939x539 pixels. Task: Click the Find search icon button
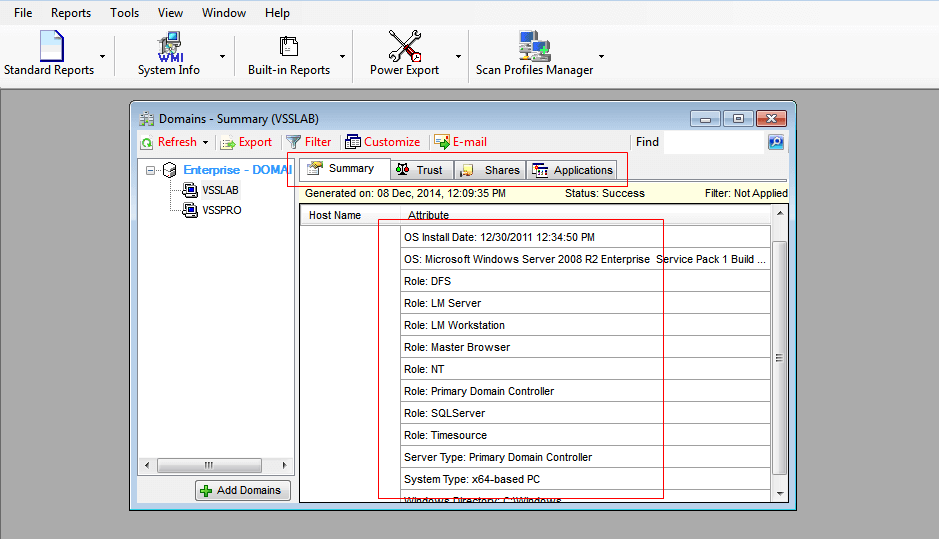[x=776, y=142]
